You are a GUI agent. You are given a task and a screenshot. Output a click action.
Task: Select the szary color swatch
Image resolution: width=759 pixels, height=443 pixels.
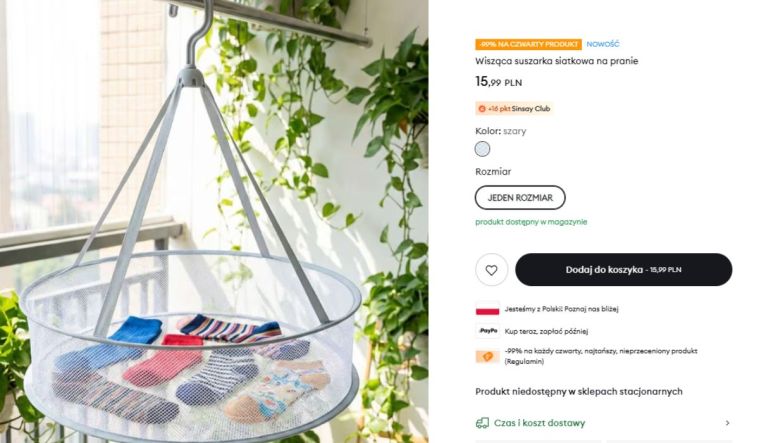(482, 149)
